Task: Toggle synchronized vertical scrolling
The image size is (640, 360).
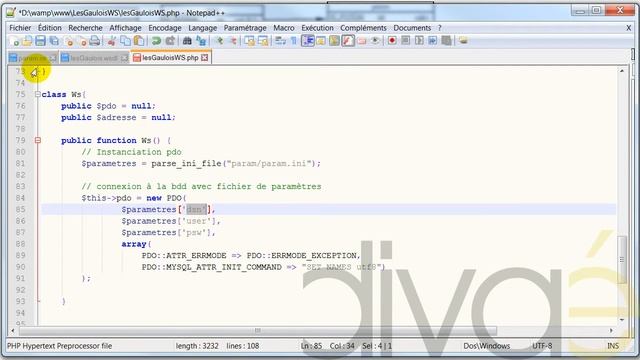Action: tap(249, 41)
